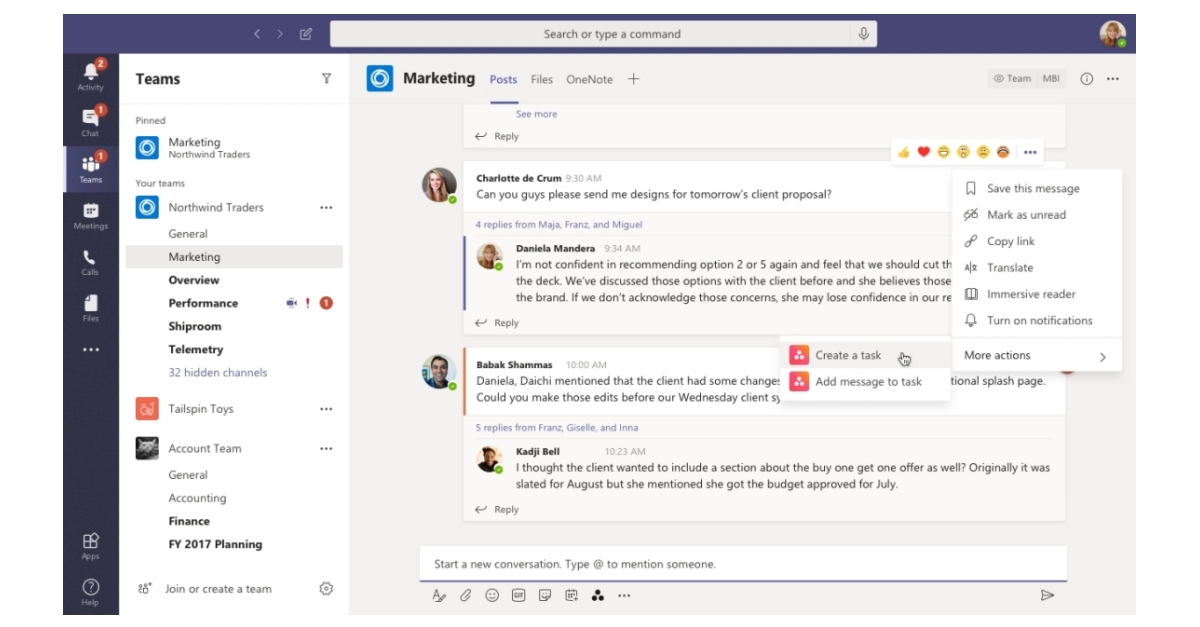
Task: Select Create a task menu item
Action: click(x=848, y=355)
